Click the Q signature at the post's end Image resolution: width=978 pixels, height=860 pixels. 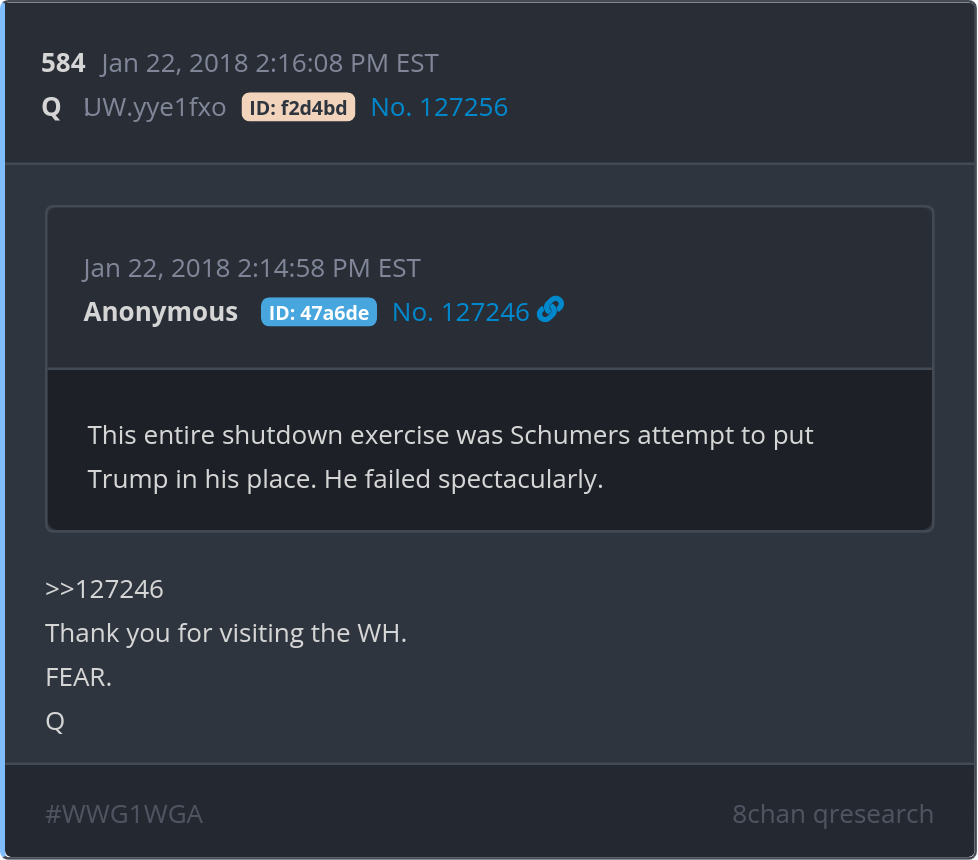(x=55, y=721)
